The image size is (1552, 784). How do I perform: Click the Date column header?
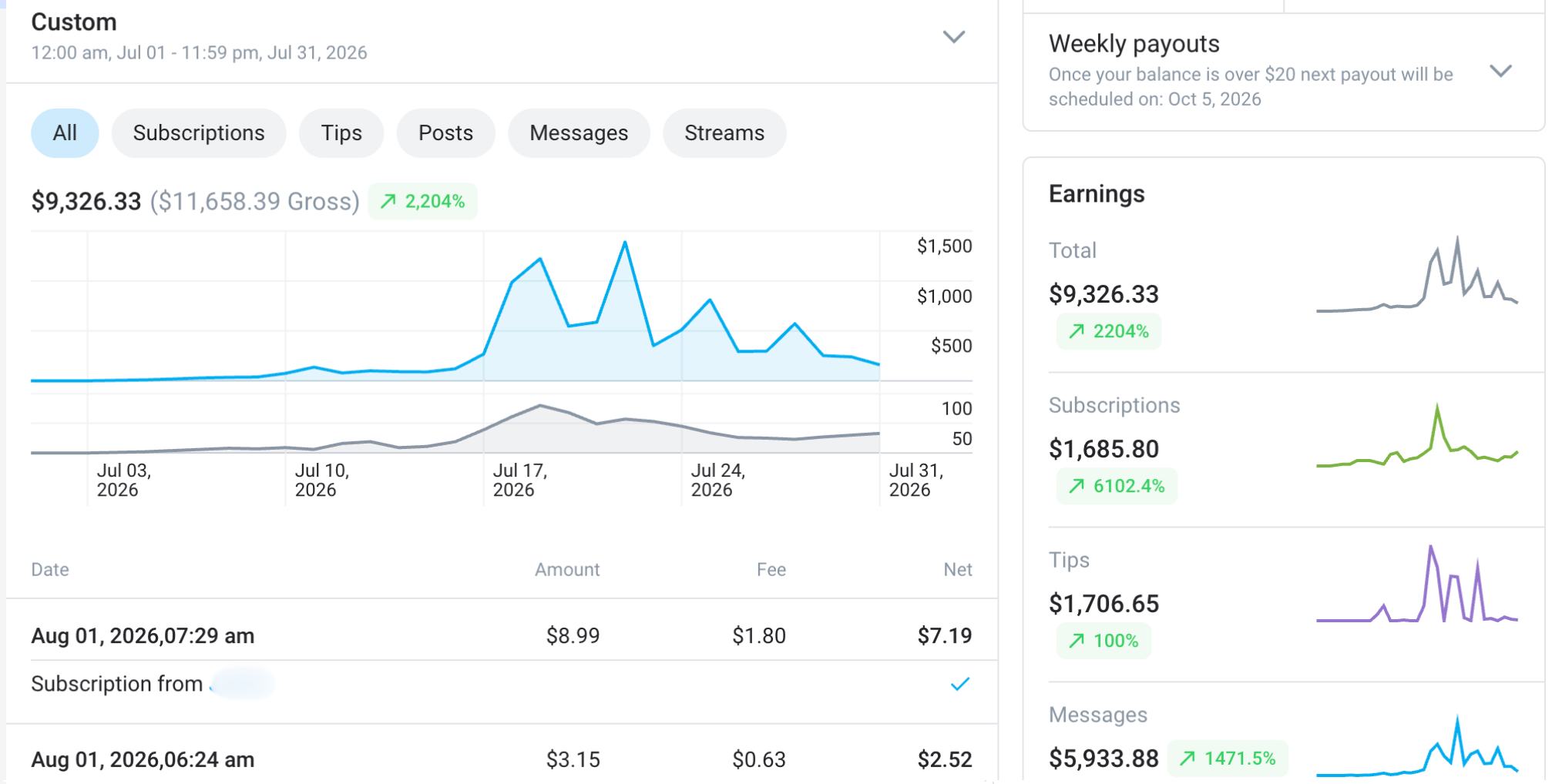(x=50, y=570)
